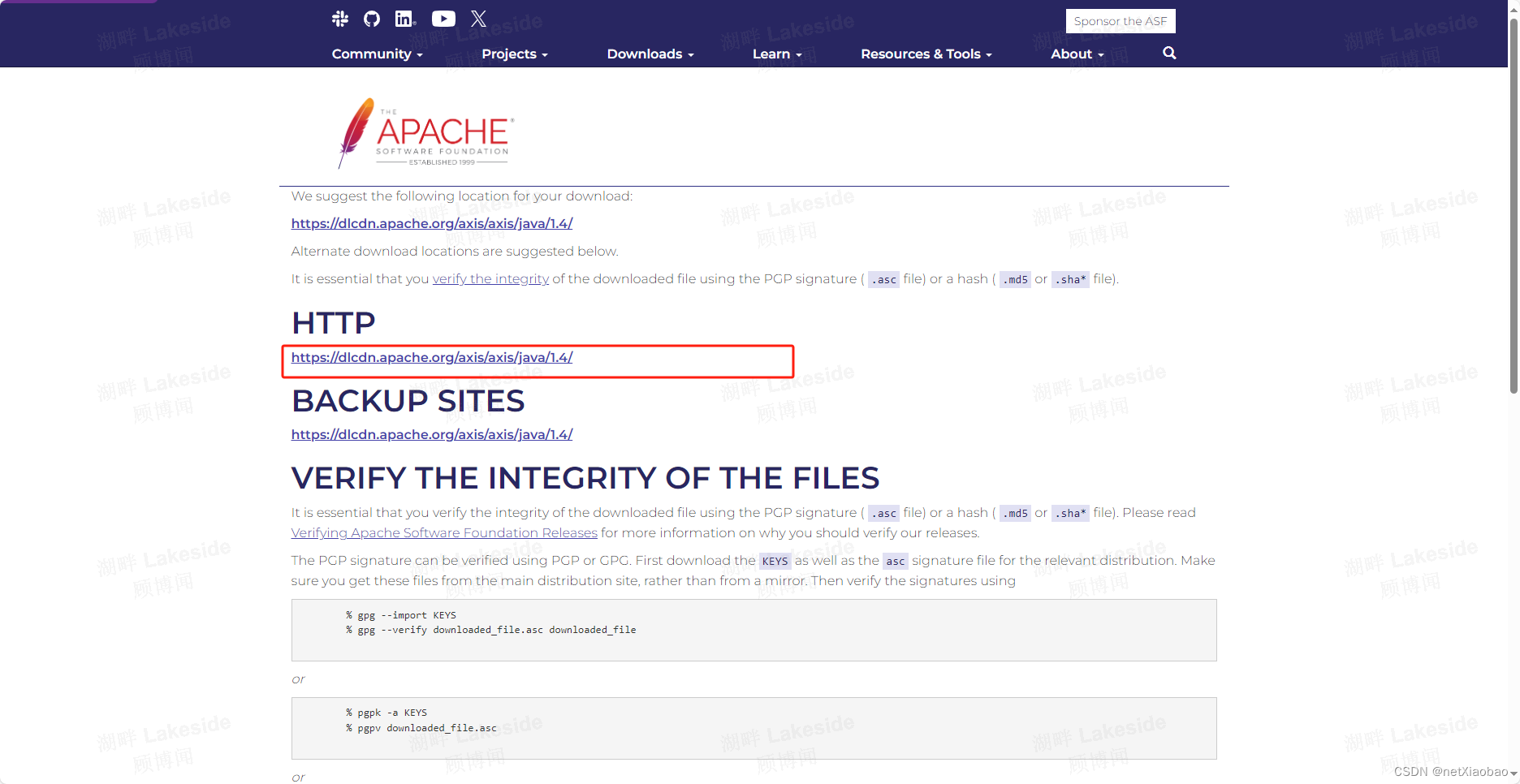
Task: Expand the Downloads dropdown
Action: (x=650, y=54)
